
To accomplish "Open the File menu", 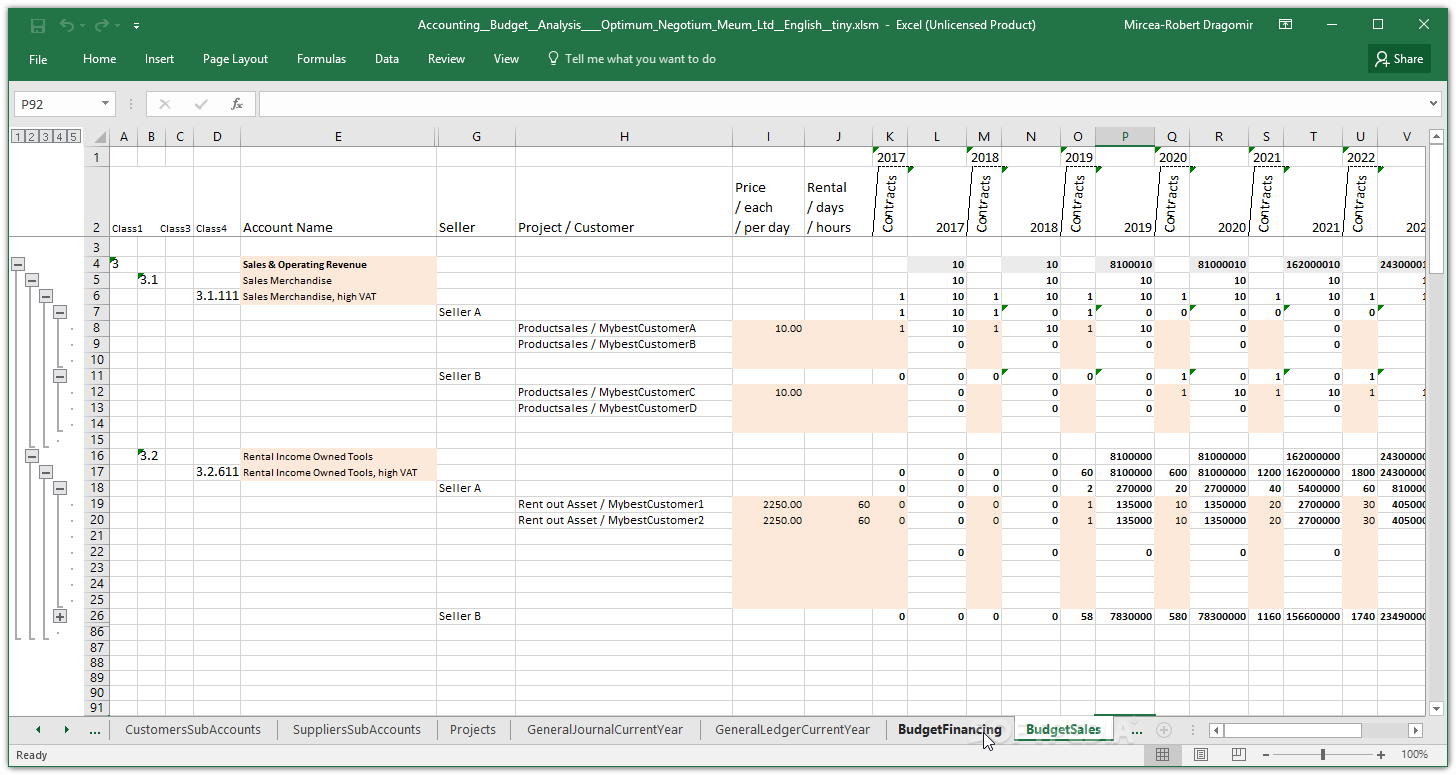I will click(x=38, y=59).
